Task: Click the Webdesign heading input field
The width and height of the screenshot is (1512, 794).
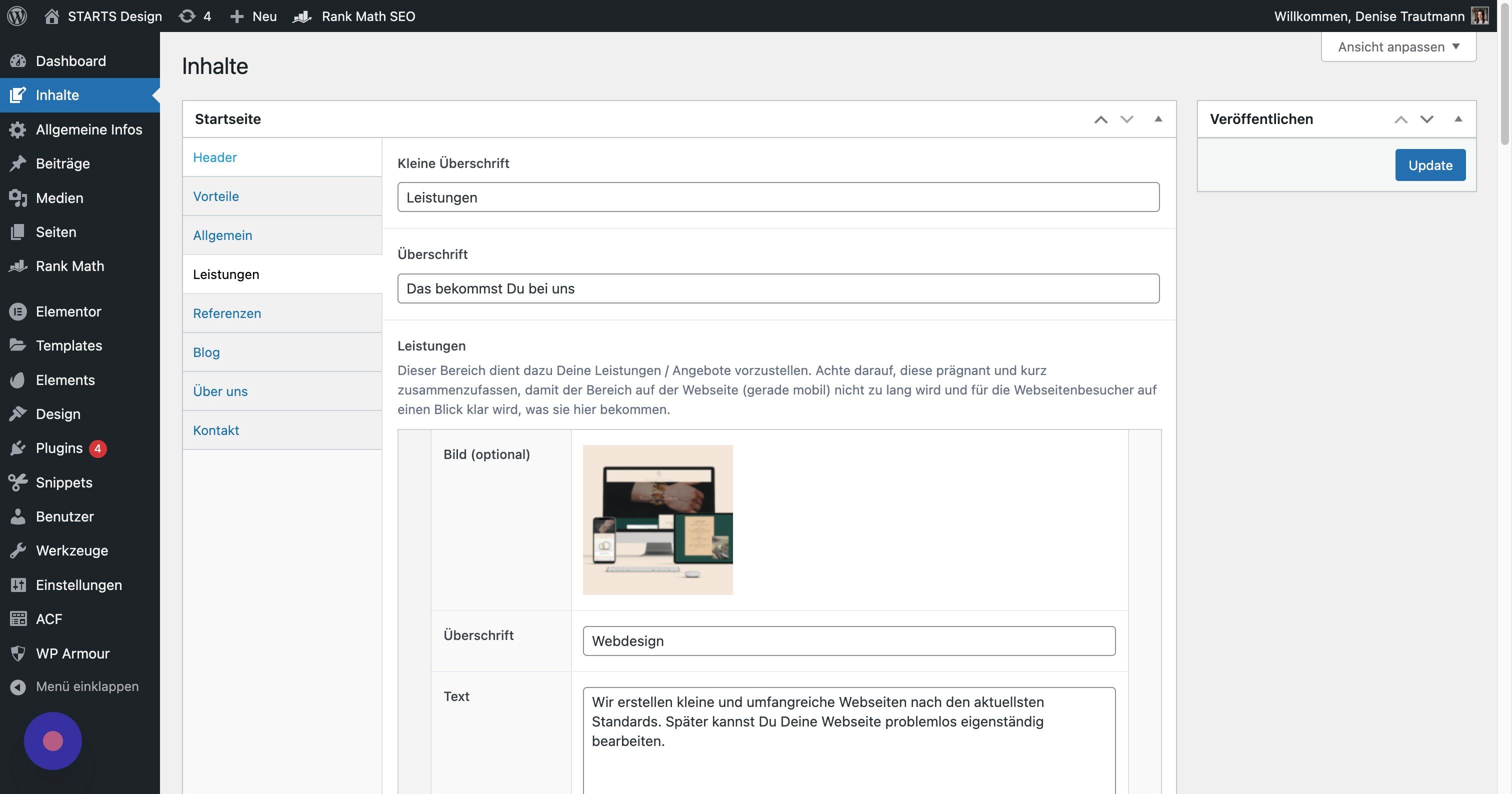Action: point(848,641)
